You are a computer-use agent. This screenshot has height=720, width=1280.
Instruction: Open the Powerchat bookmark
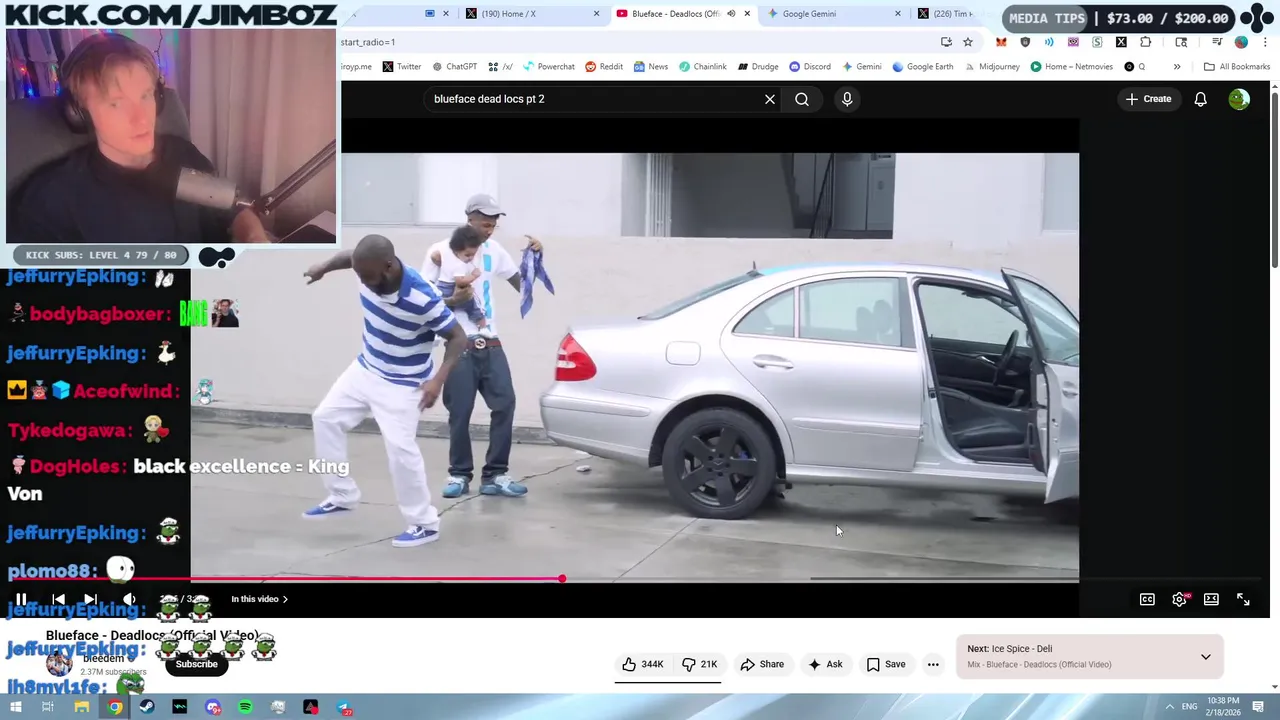tap(548, 67)
